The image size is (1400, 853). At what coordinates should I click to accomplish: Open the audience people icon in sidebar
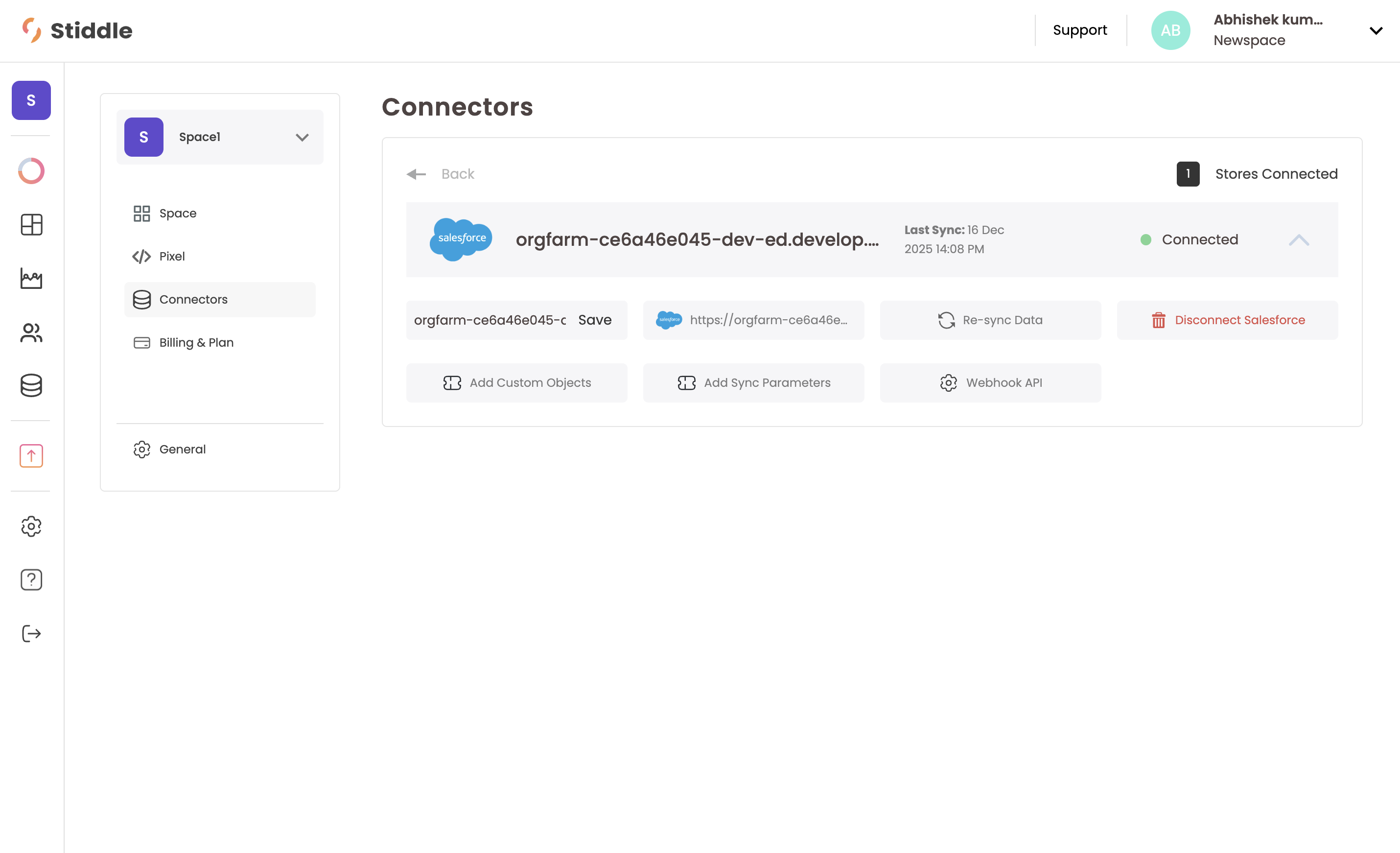(31, 332)
